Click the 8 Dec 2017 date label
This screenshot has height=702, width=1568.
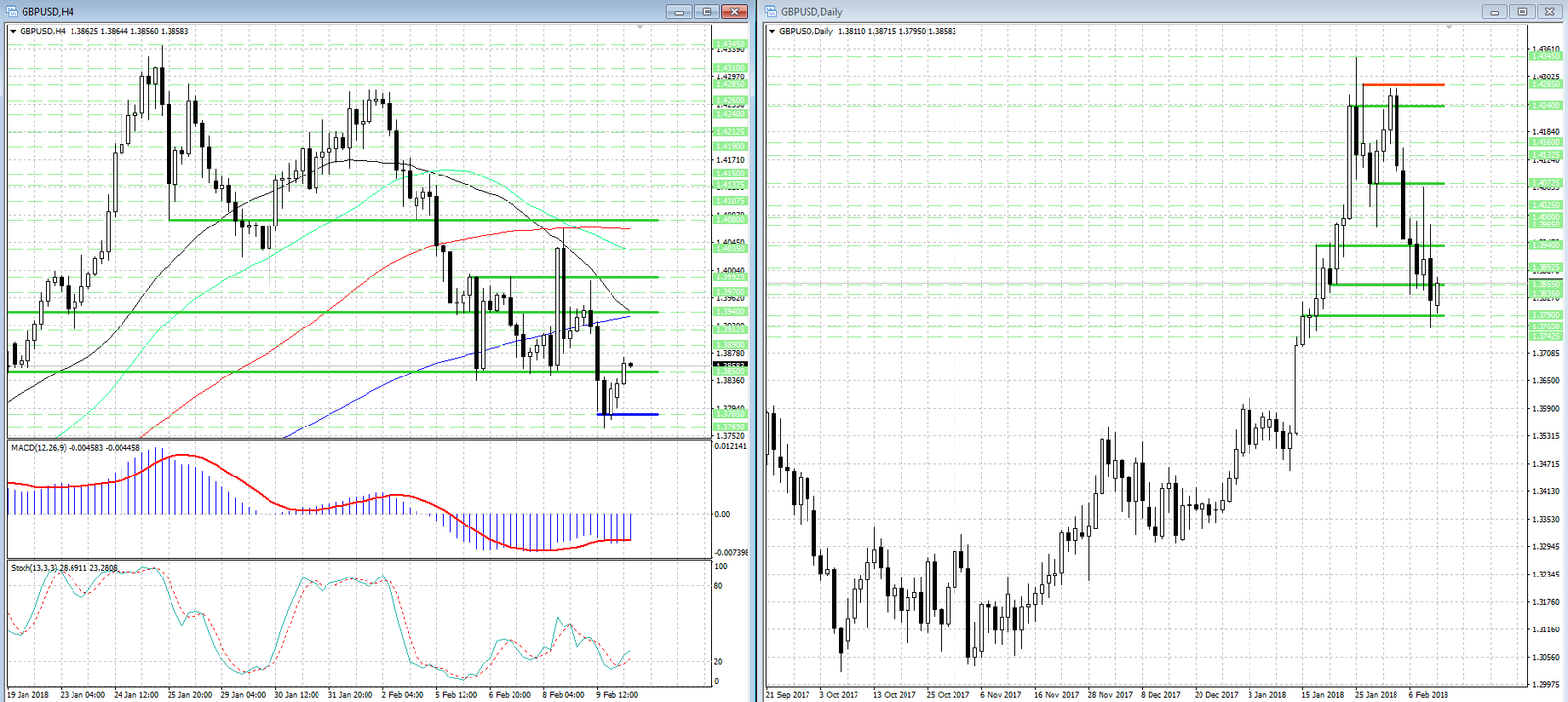(x=1161, y=694)
